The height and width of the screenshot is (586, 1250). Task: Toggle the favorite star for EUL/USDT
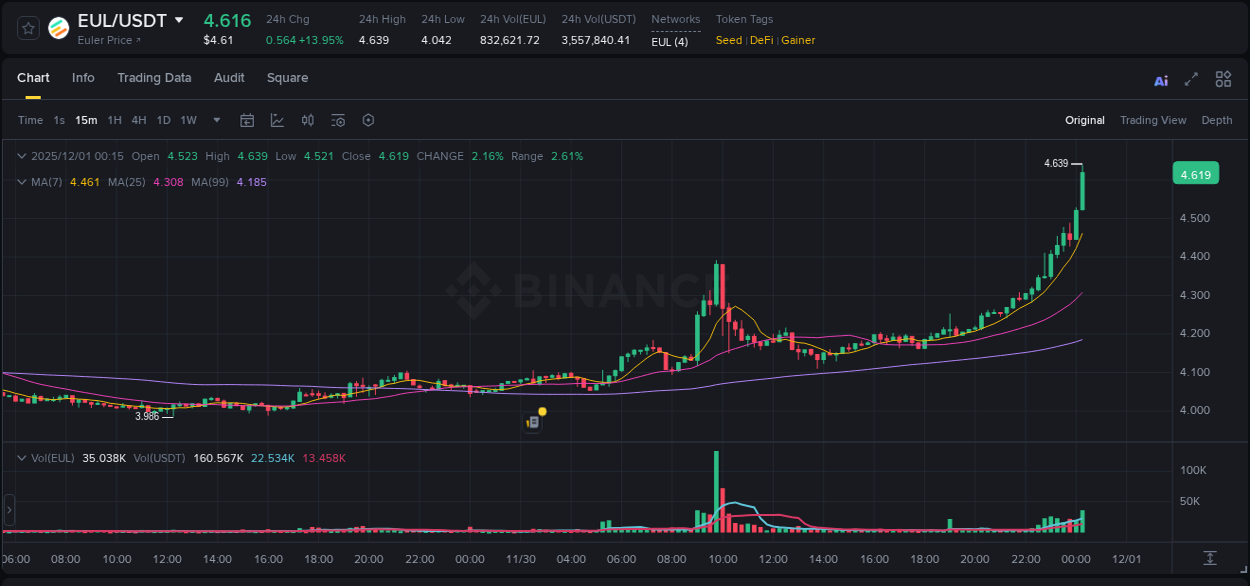point(28,29)
